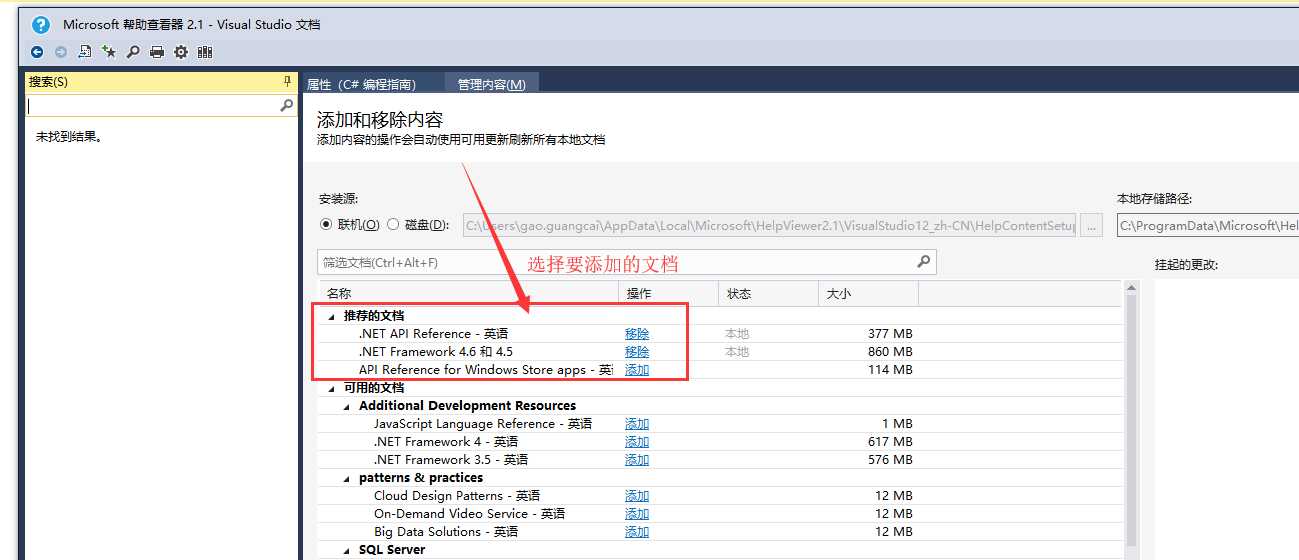Click the 617 MB size cell

(890, 442)
